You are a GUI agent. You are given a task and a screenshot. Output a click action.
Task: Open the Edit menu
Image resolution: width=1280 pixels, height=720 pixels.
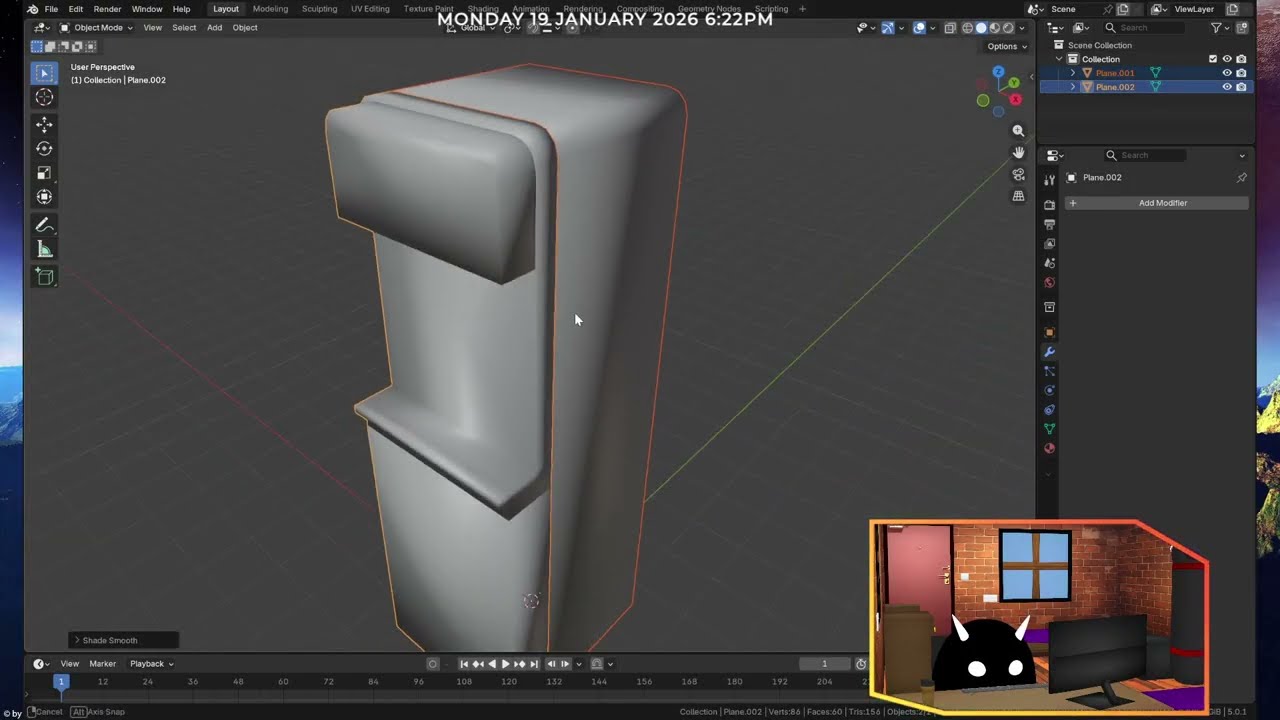tap(76, 9)
